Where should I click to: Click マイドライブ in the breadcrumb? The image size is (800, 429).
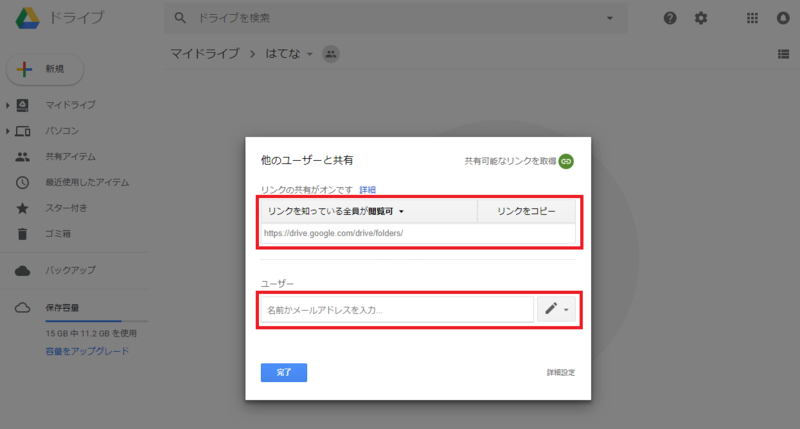pos(205,54)
